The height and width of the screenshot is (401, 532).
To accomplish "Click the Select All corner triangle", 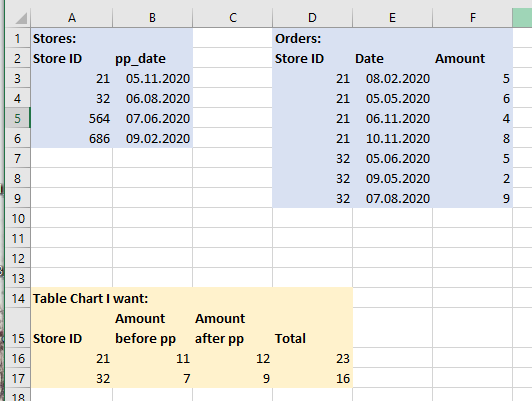I will [x=21, y=18].
